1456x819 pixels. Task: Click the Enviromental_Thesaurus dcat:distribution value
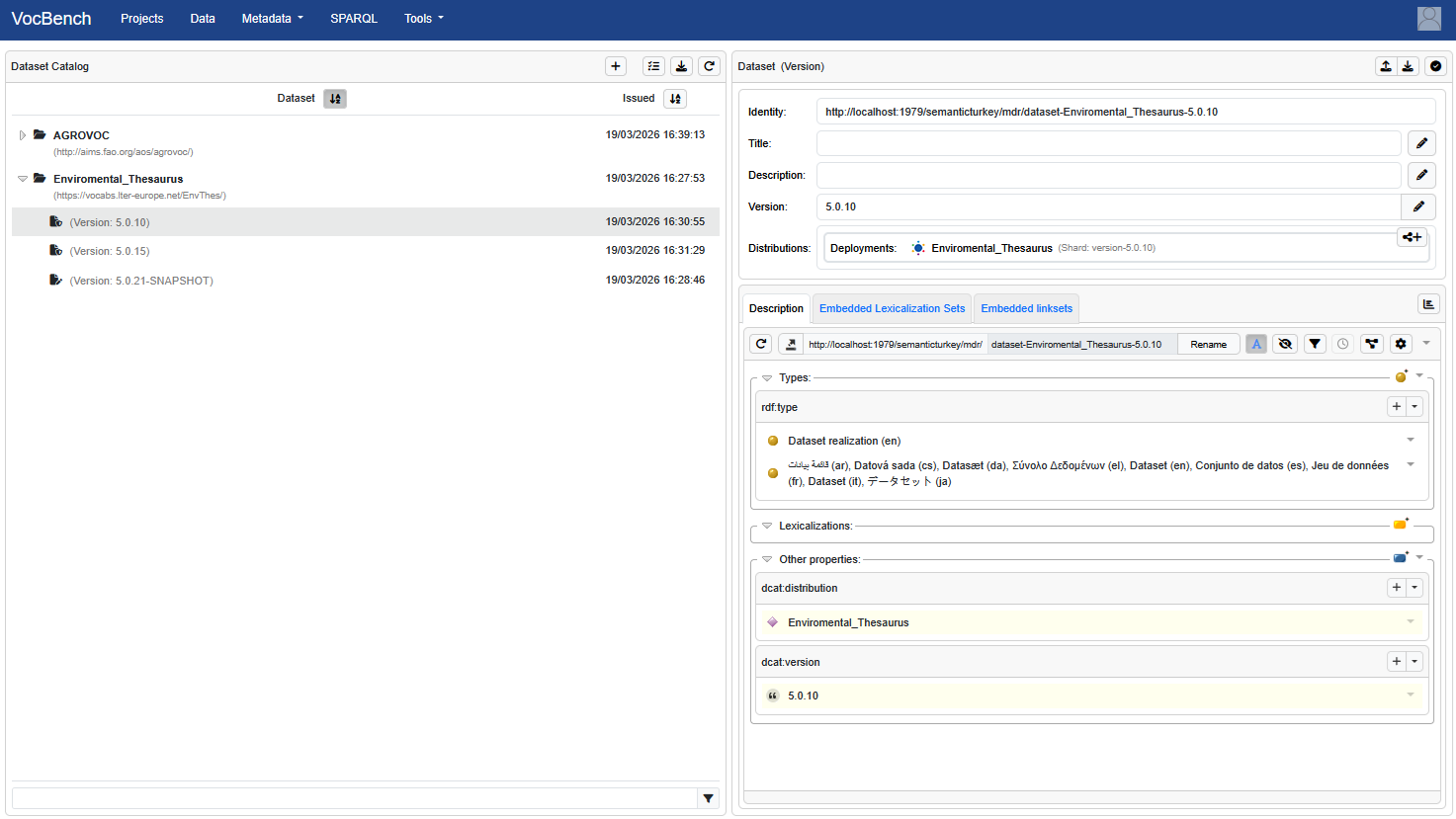(848, 622)
